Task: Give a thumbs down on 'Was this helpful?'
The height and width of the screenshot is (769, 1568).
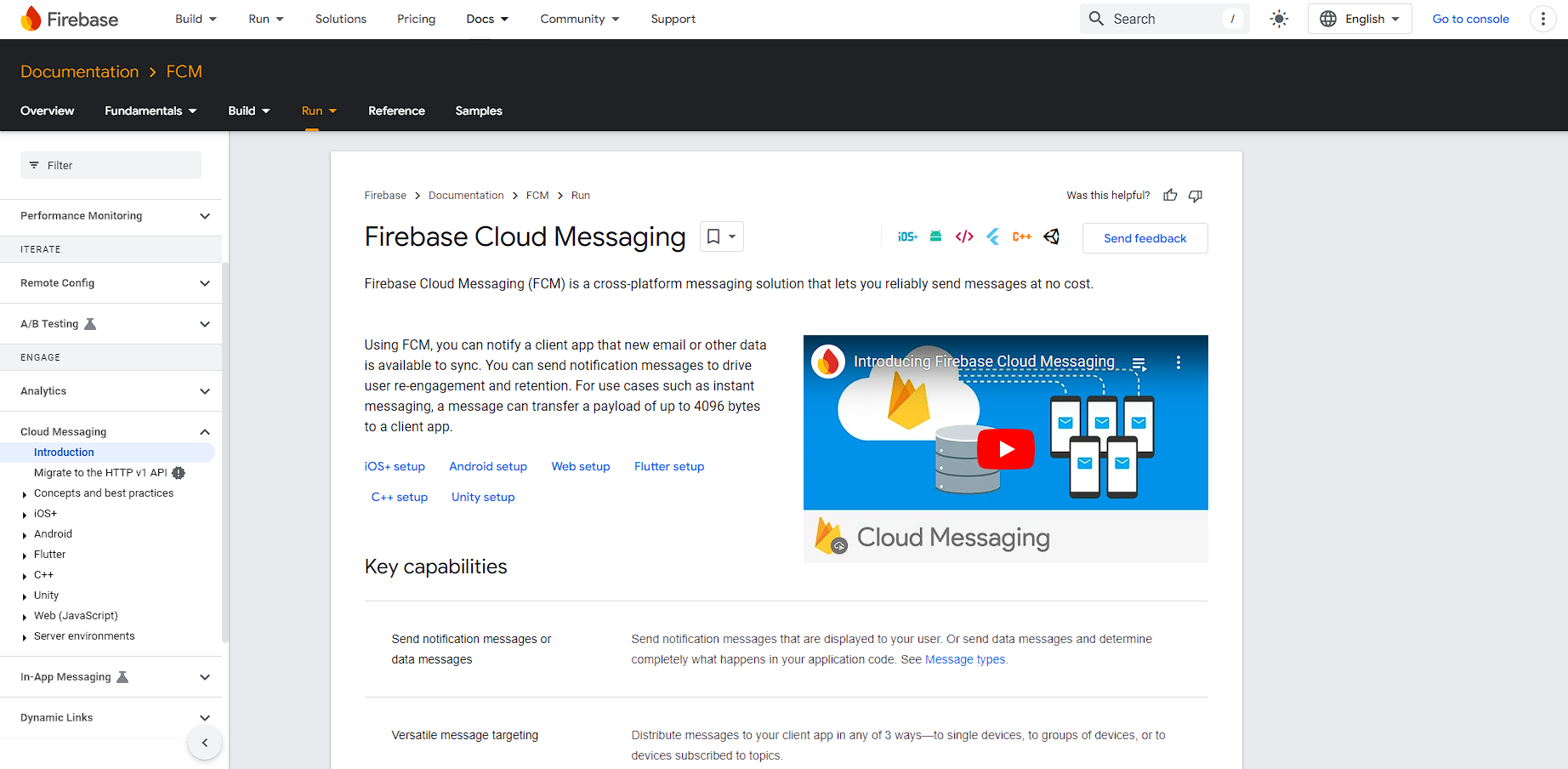Action: (x=1195, y=195)
